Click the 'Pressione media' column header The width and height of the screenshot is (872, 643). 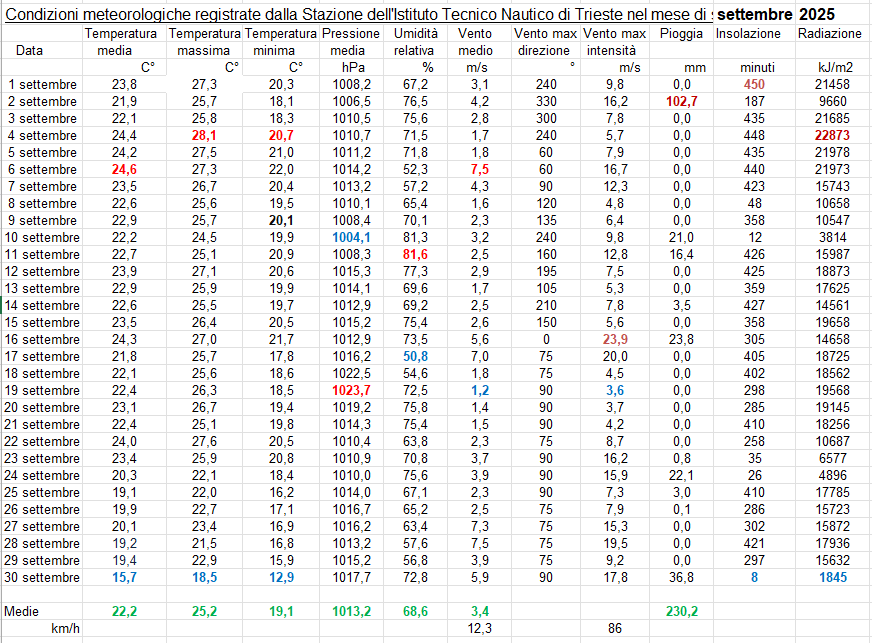coord(347,41)
